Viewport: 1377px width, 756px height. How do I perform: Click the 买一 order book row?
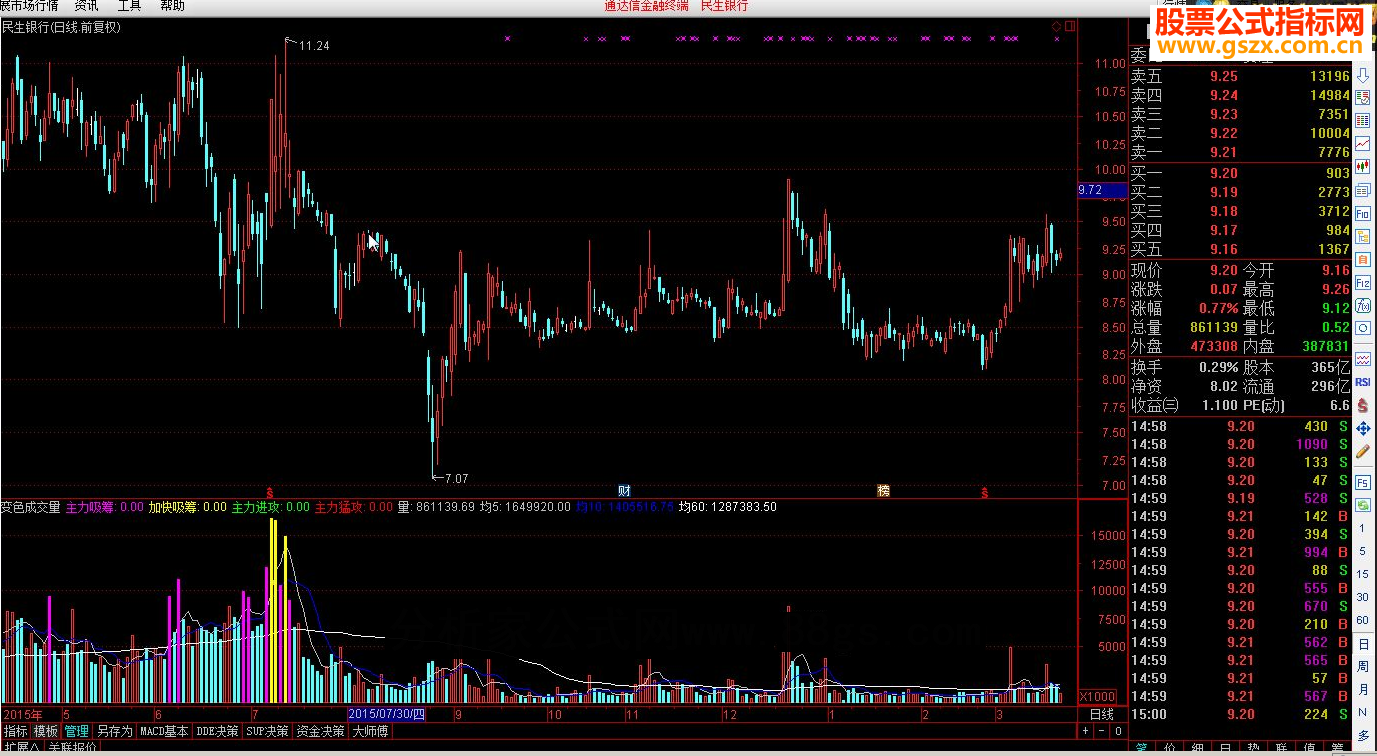pos(1240,173)
